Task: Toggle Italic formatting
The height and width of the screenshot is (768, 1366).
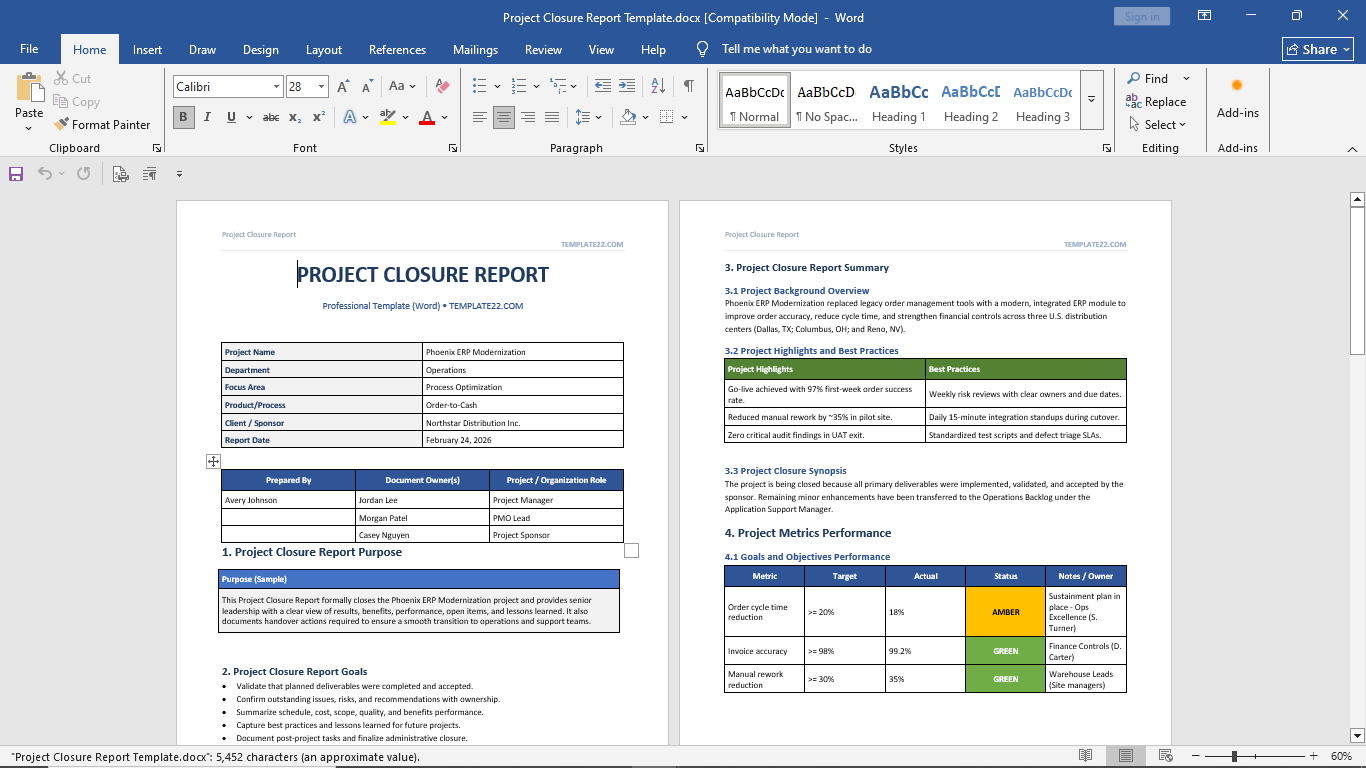Action: (x=207, y=117)
